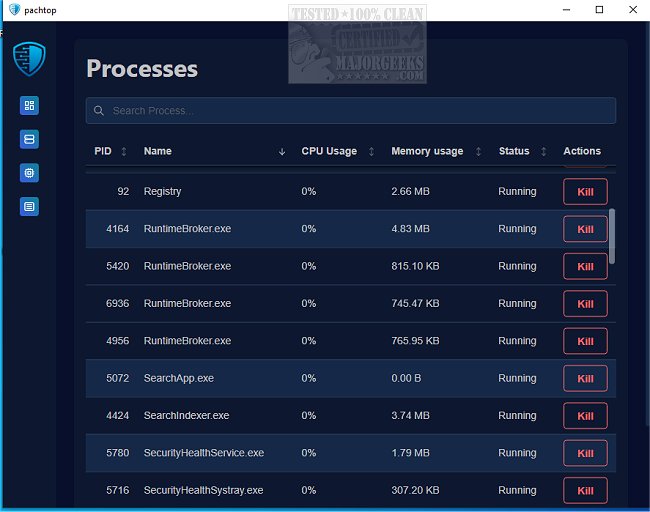Image resolution: width=650 pixels, height=512 pixels.
Task: Kill RuntimeBroker.exe with PID 6936
Action: coord(585,303)
